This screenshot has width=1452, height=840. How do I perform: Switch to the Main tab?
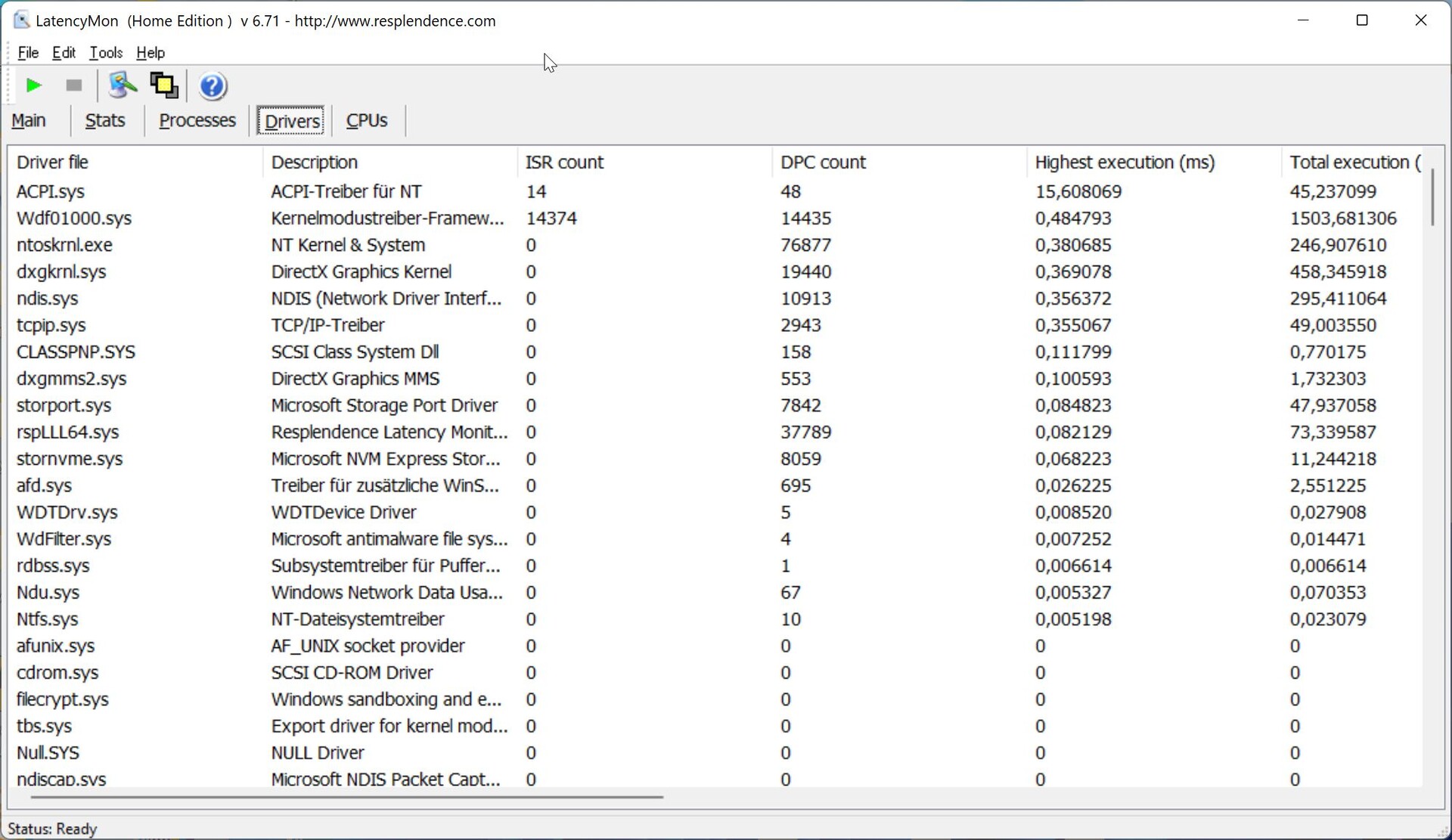pyautogui.click(x=29, y=121)
